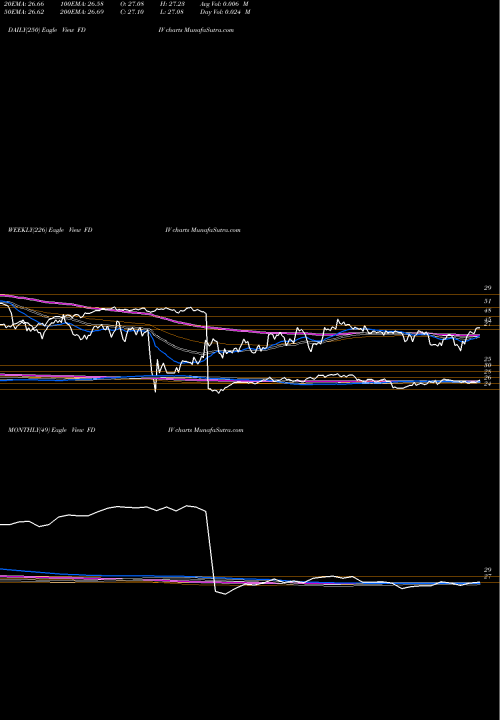The width and height of the screenshot is (500, 720).
Task: Click the close price C: 27.10
Action: (x=132, y=12)
